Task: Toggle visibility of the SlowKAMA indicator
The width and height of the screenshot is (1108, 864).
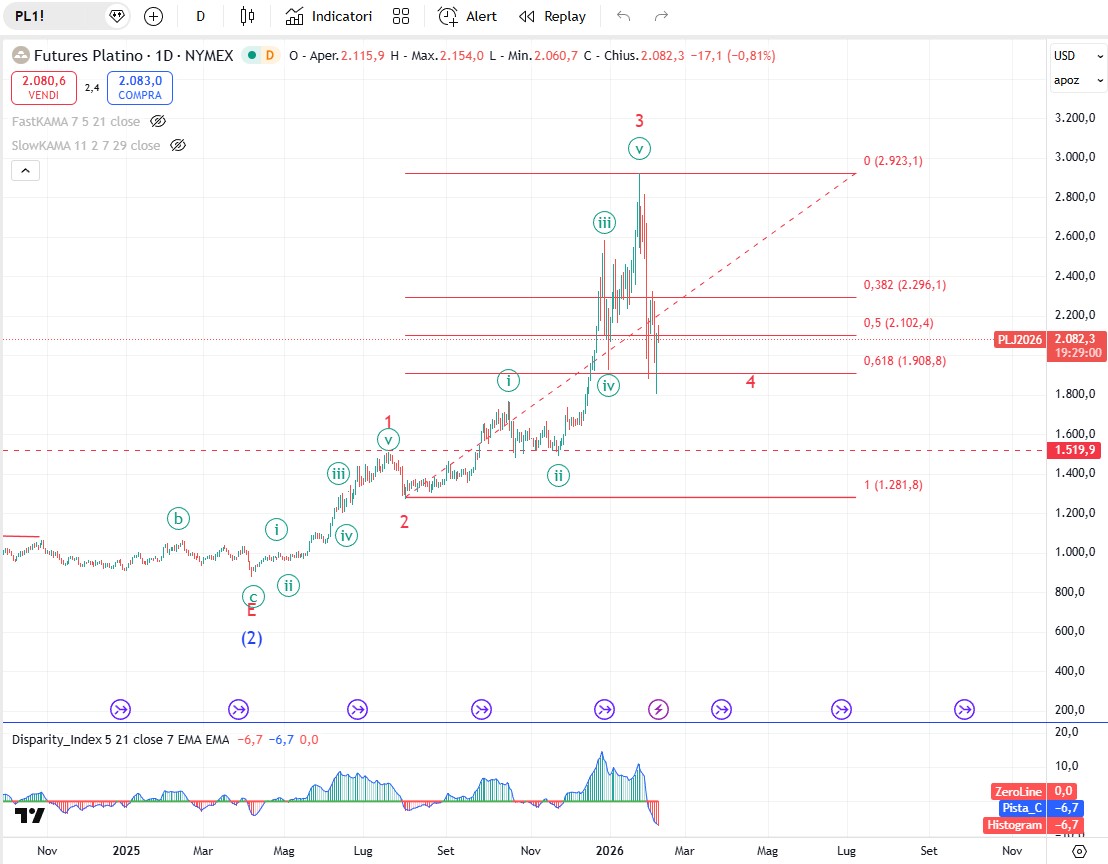Action: pyautogui.click(x=178, y=146)
